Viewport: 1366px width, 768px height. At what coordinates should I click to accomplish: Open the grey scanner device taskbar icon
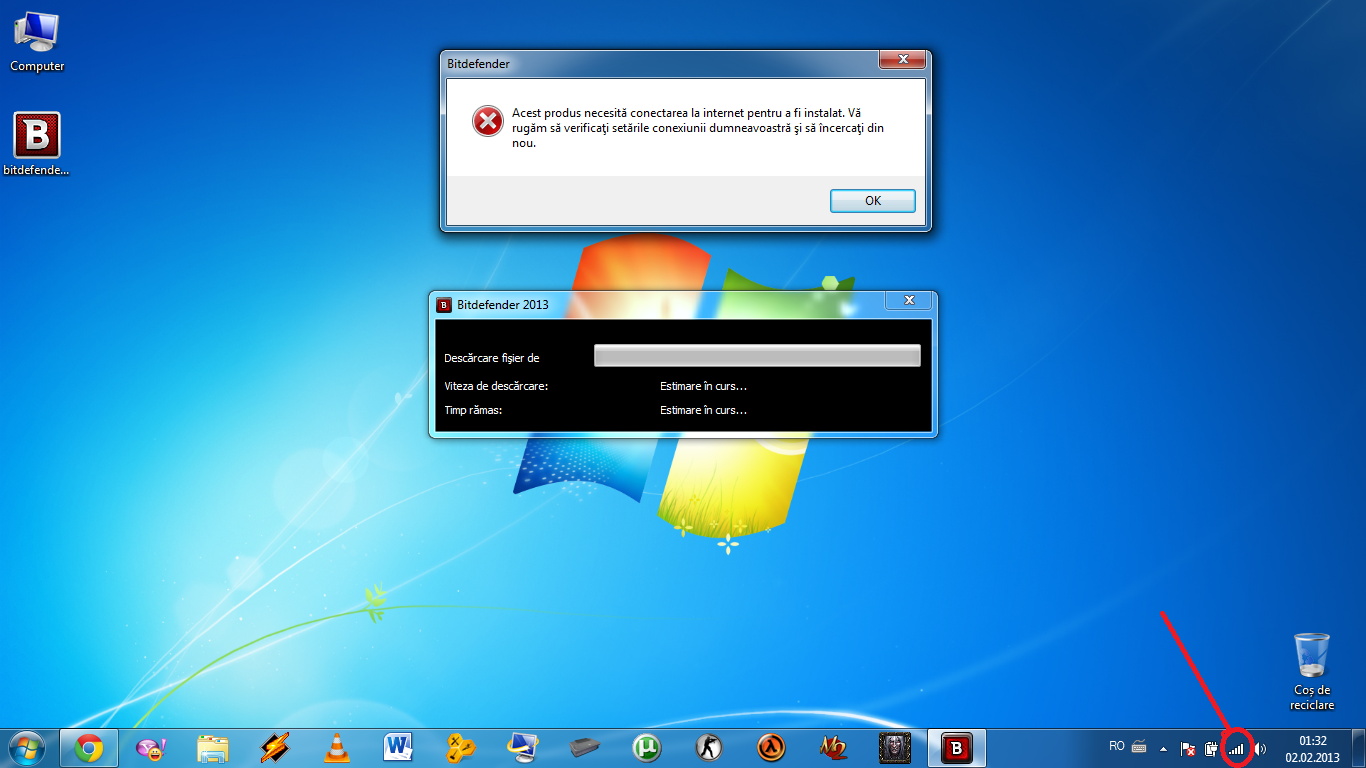coord(585,748)
